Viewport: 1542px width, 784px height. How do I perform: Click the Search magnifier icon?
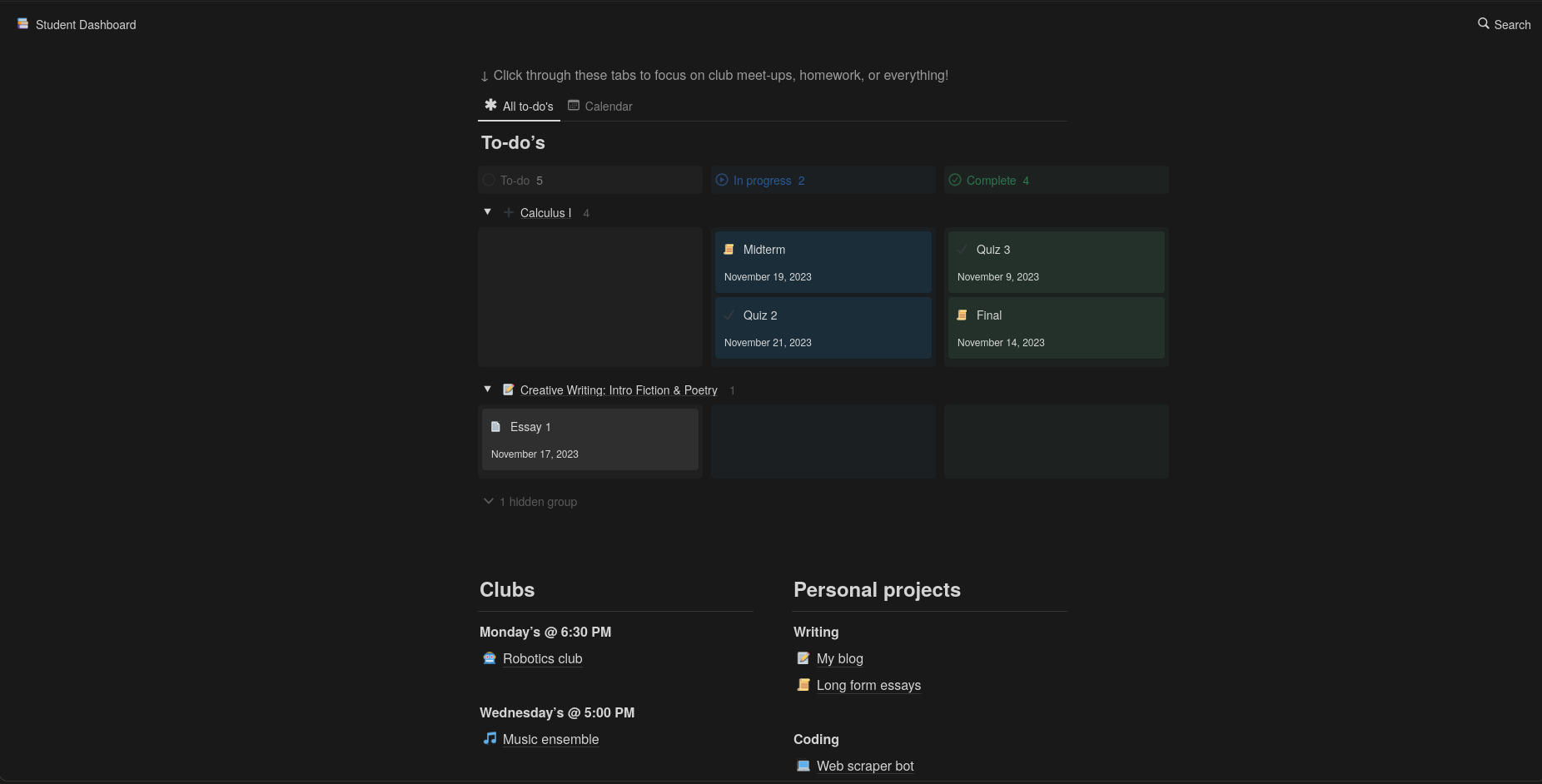(x=1484, y=24)
